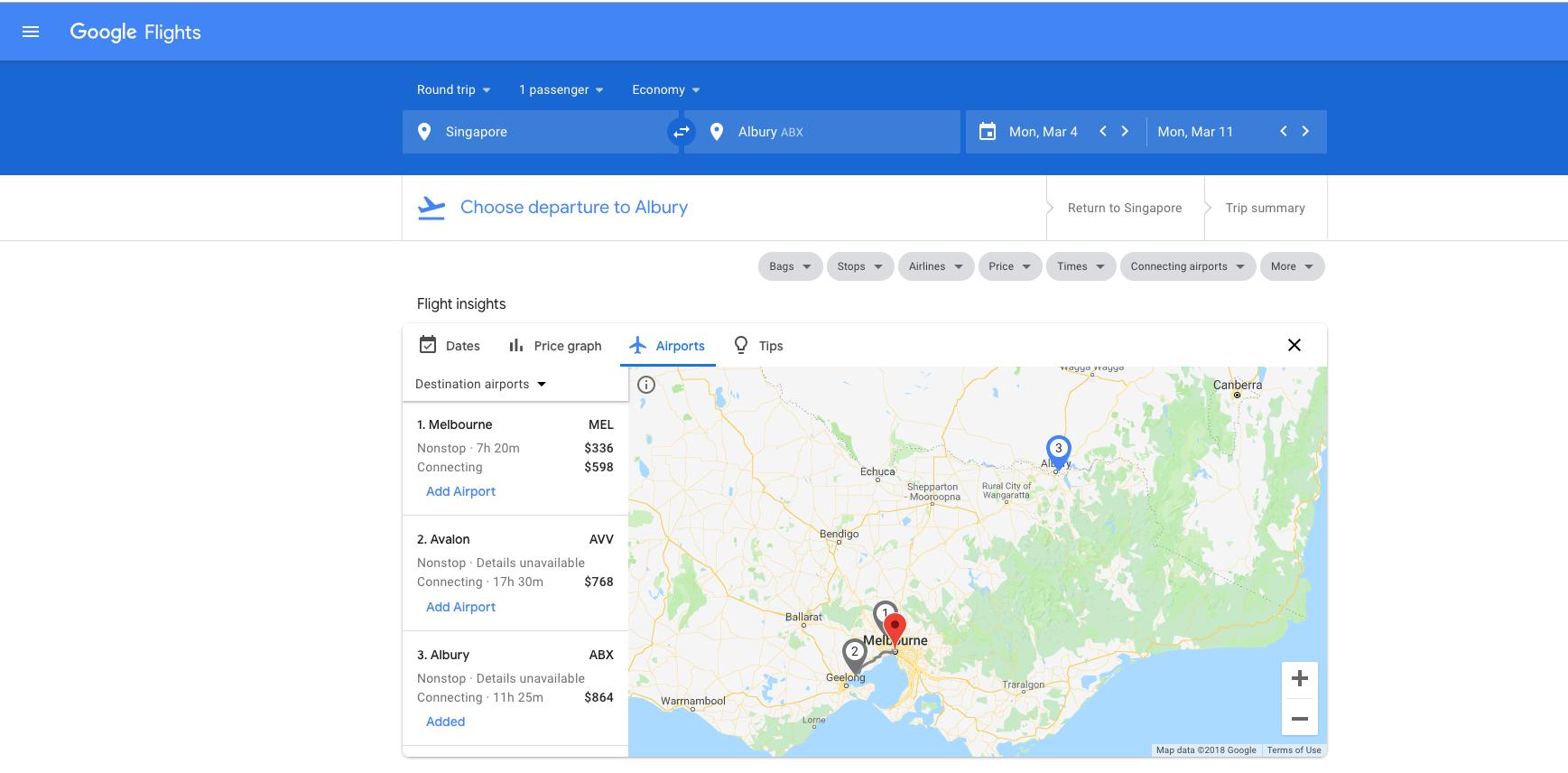
Task: Click the map info icon
Action: tap(646, 385)
